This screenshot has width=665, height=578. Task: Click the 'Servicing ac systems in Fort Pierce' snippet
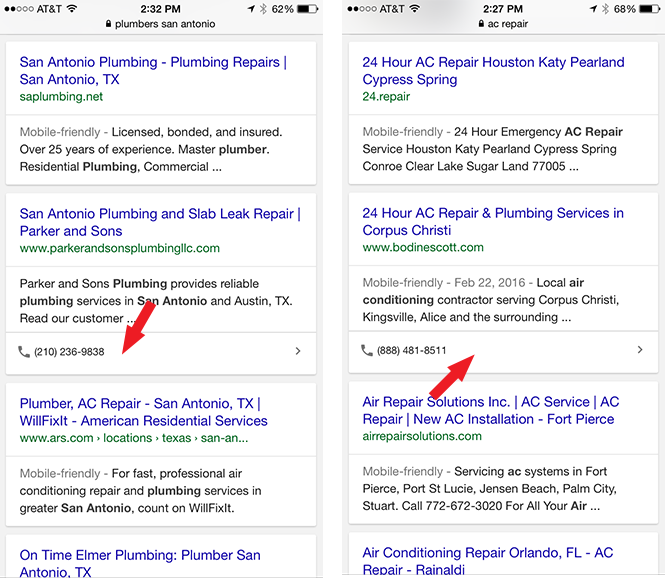point(489,489)
